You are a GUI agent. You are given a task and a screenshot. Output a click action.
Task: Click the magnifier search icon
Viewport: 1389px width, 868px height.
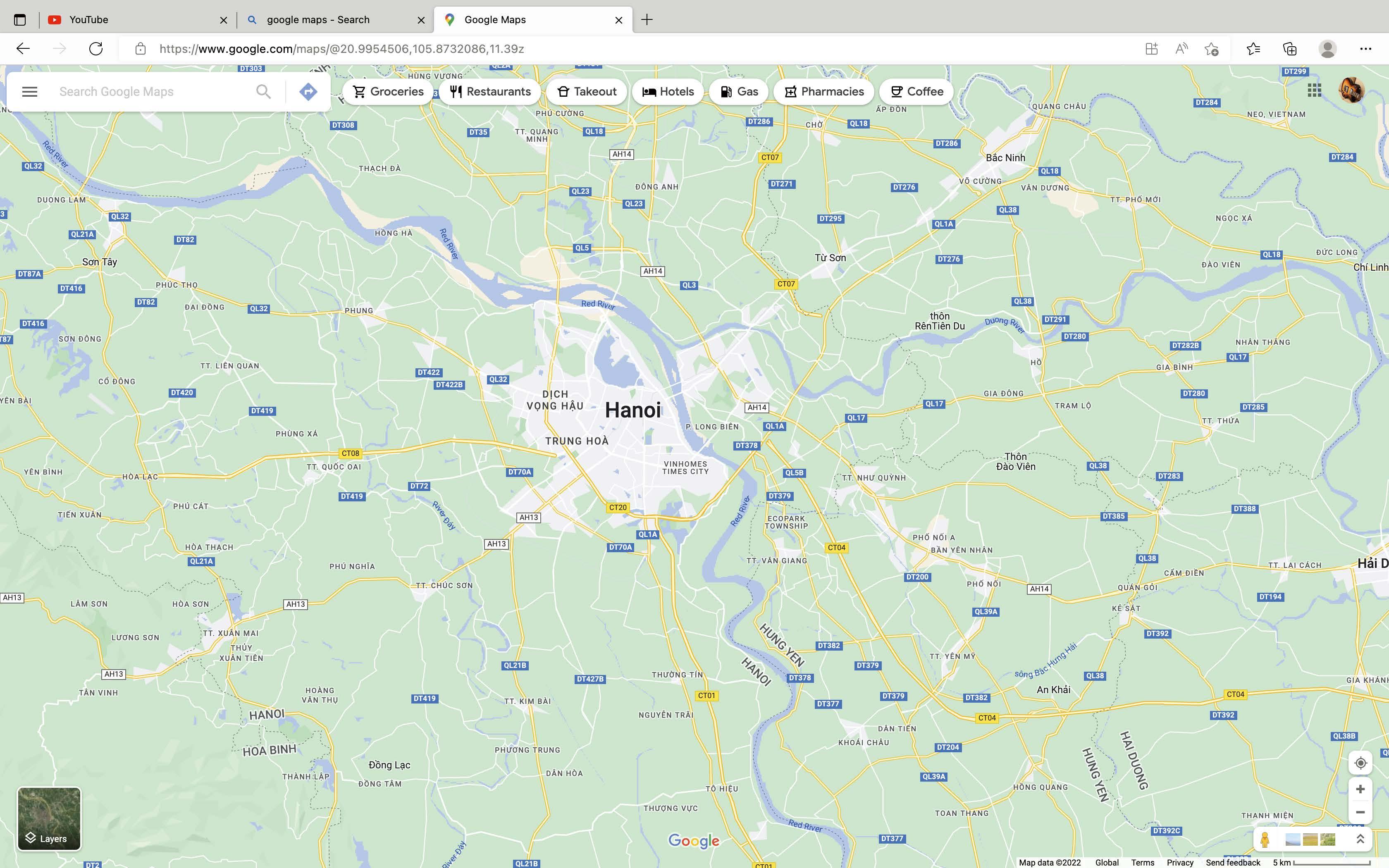263,91
